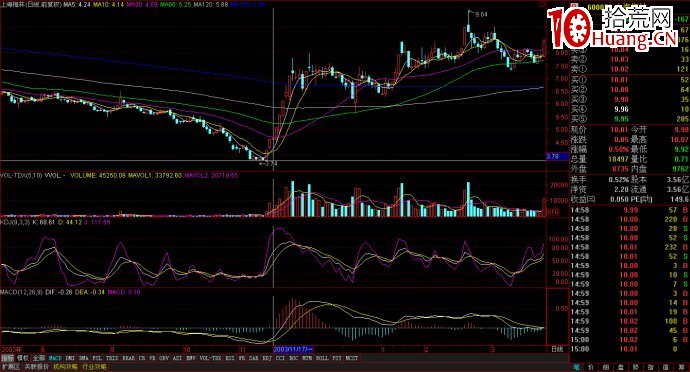Open the RSI indicator tab
Viewport: 690px width, 372px height.
tap(229, 358)
